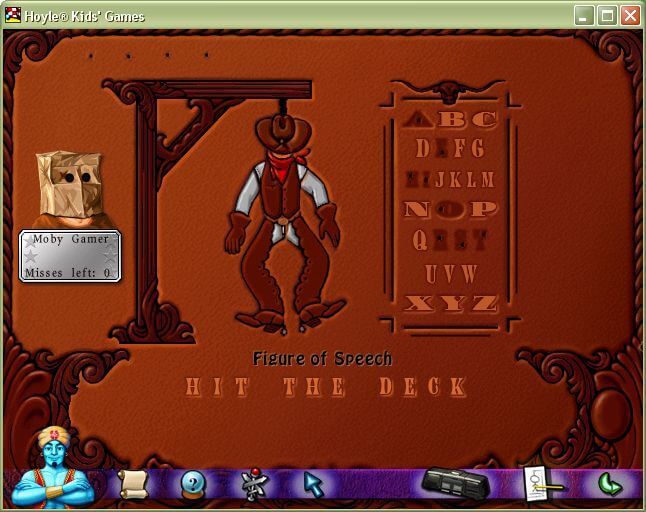Click the 'Misses left: 0' text
Screen dimensions: 646x512
[x=68, y=273]
